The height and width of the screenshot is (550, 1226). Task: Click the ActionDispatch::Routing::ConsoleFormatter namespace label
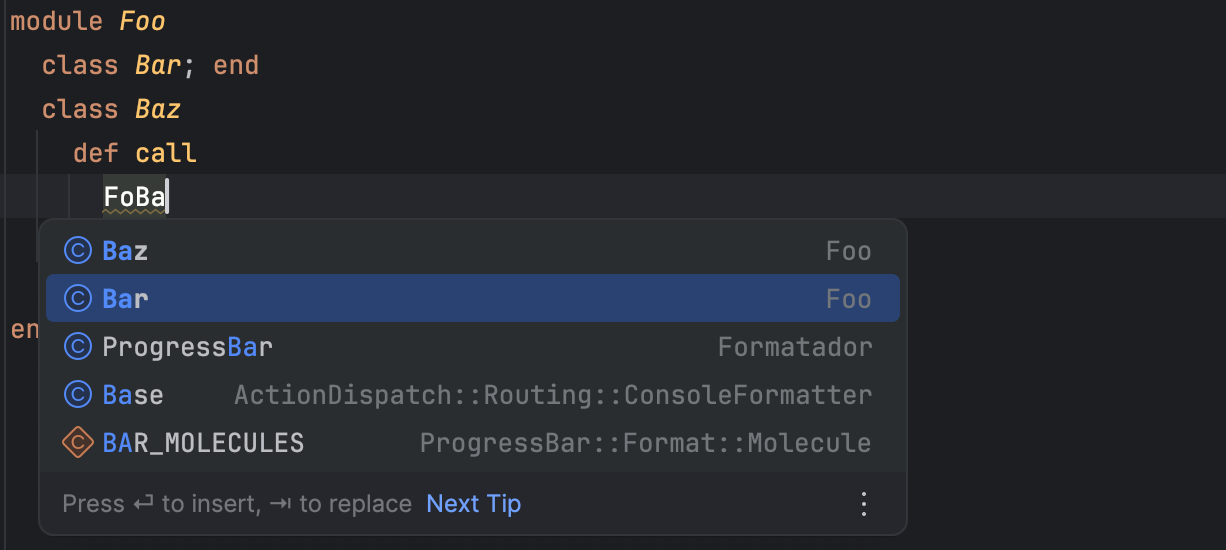tap(553, 395)
